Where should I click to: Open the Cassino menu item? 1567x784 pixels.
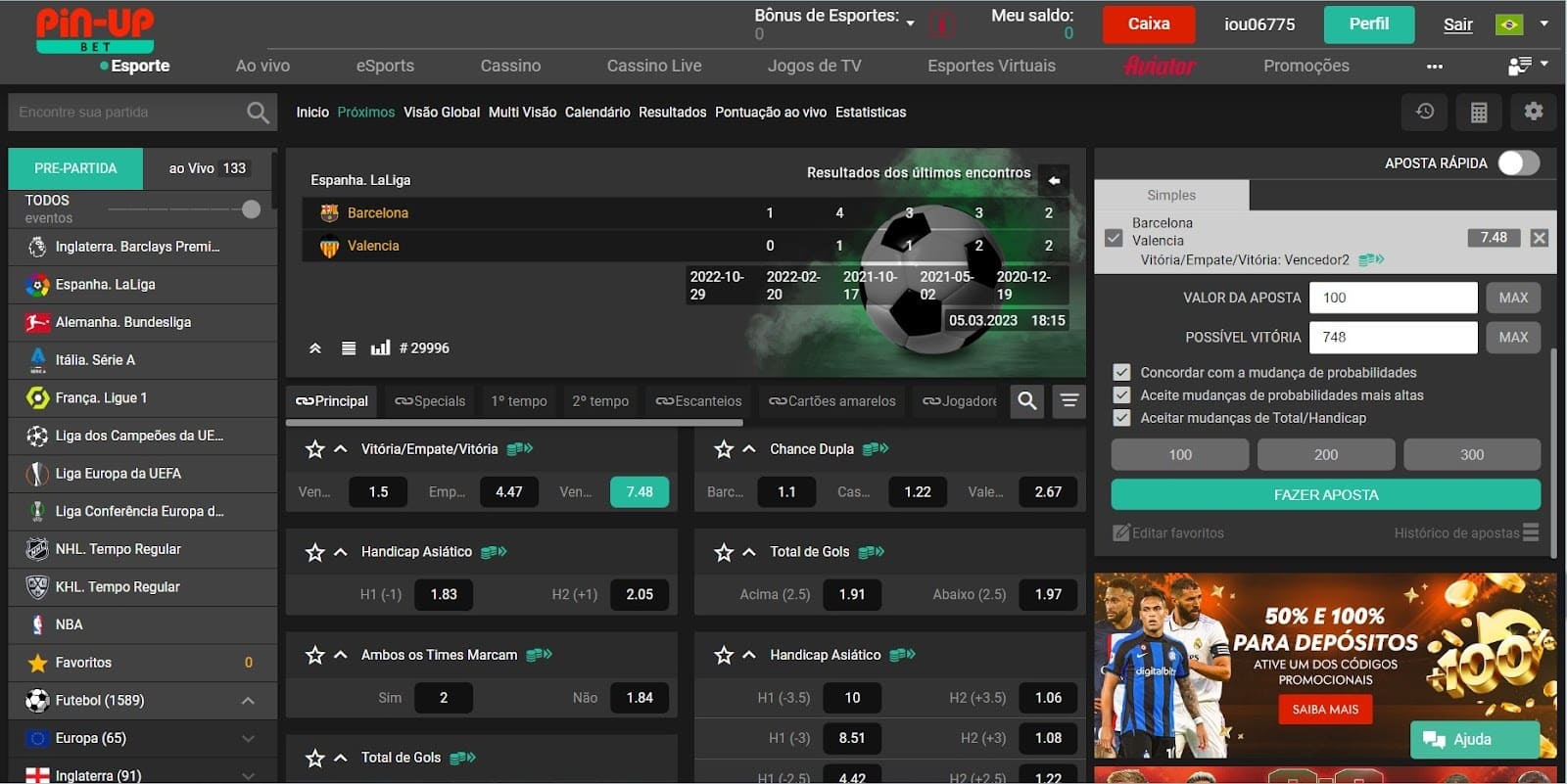coord(510,66)
